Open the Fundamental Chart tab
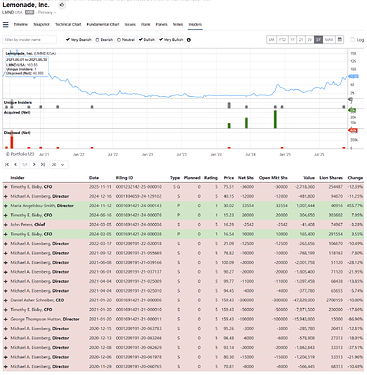 103,24
